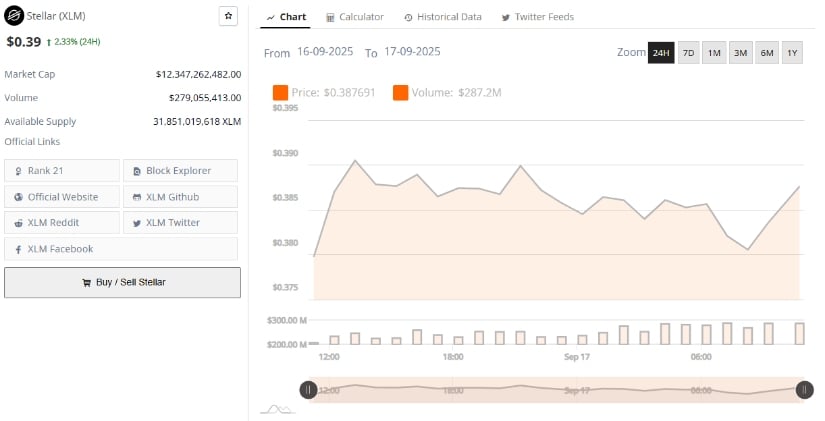This screenshot has height=421, width=825.
Task: Open the XLM Facebook page
Action: 121,249
